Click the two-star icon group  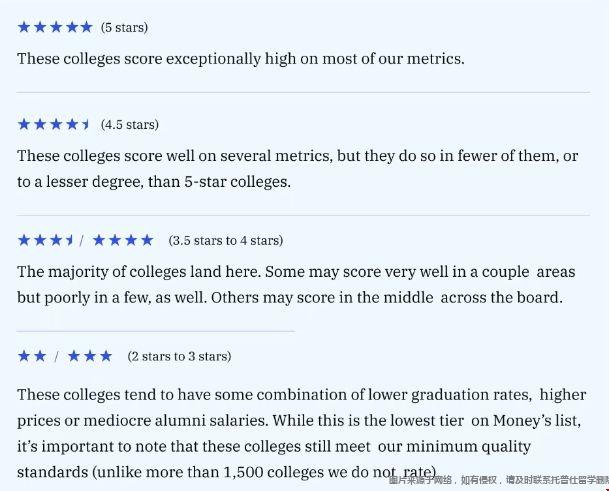[32, 356]
